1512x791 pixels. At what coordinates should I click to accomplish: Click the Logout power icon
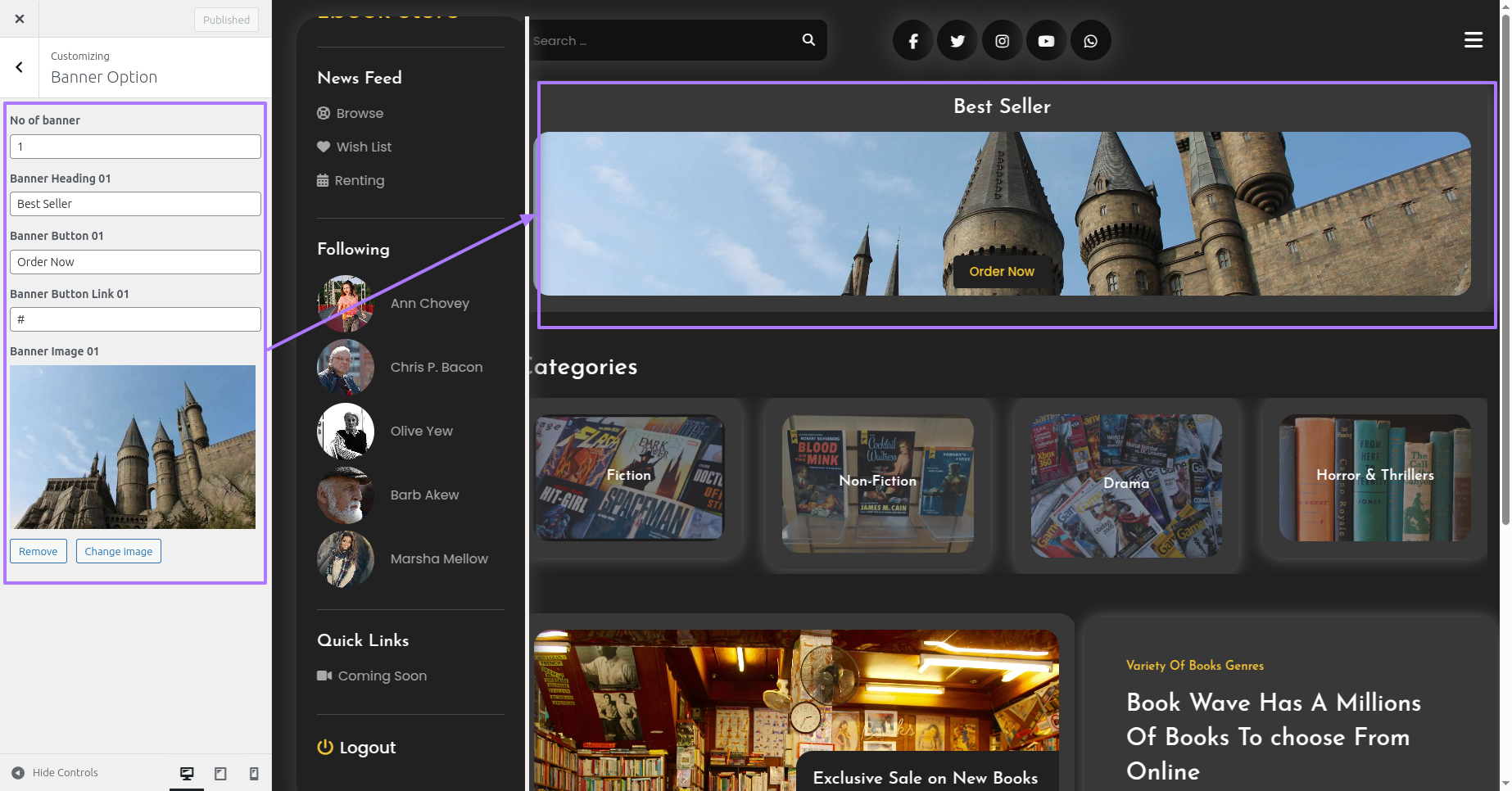pos(325,747)
